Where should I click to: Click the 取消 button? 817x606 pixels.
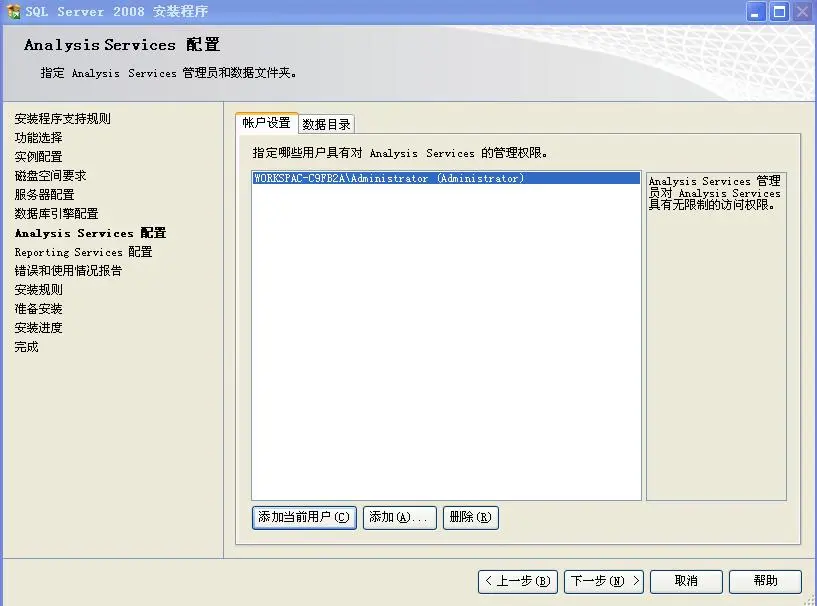point(686,582)
